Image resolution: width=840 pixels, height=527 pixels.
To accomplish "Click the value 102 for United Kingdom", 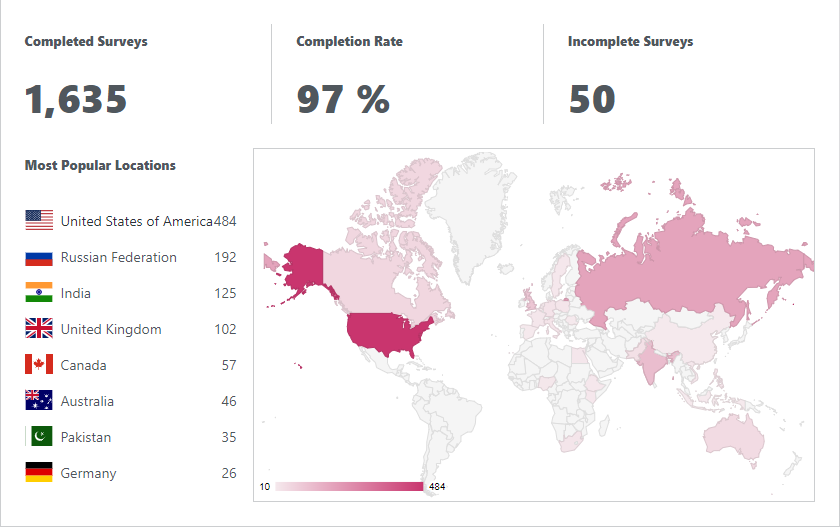I will (x=226, y=329).
